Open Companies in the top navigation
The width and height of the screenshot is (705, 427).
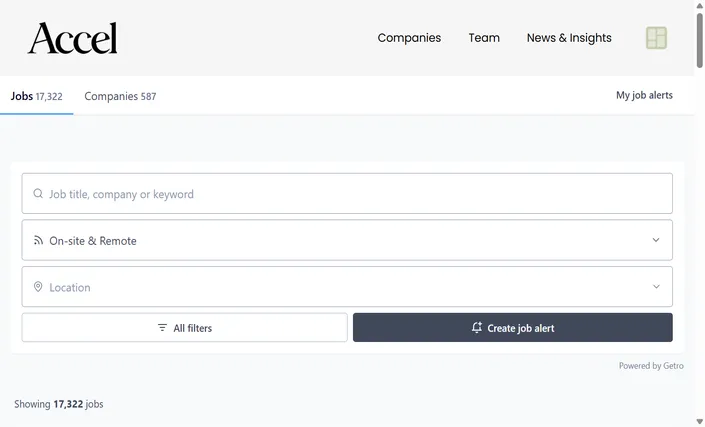point(409,38)
